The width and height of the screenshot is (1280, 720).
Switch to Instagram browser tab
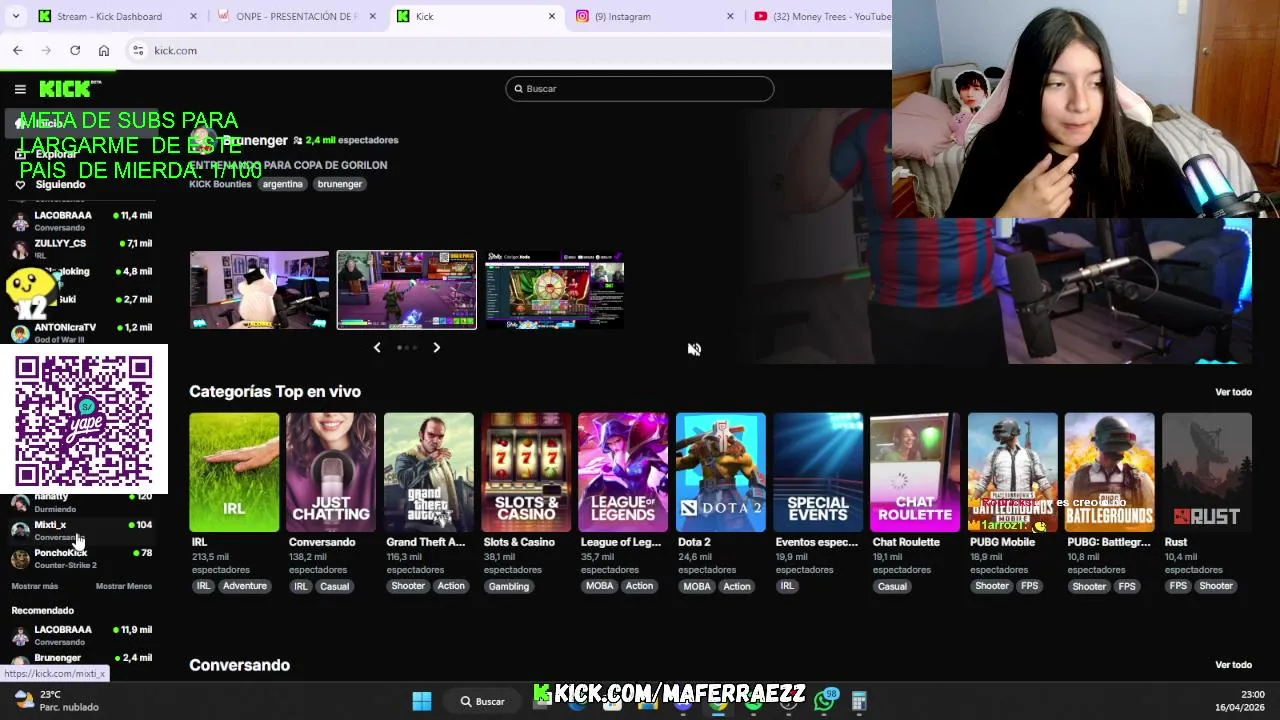click(655, 16)
